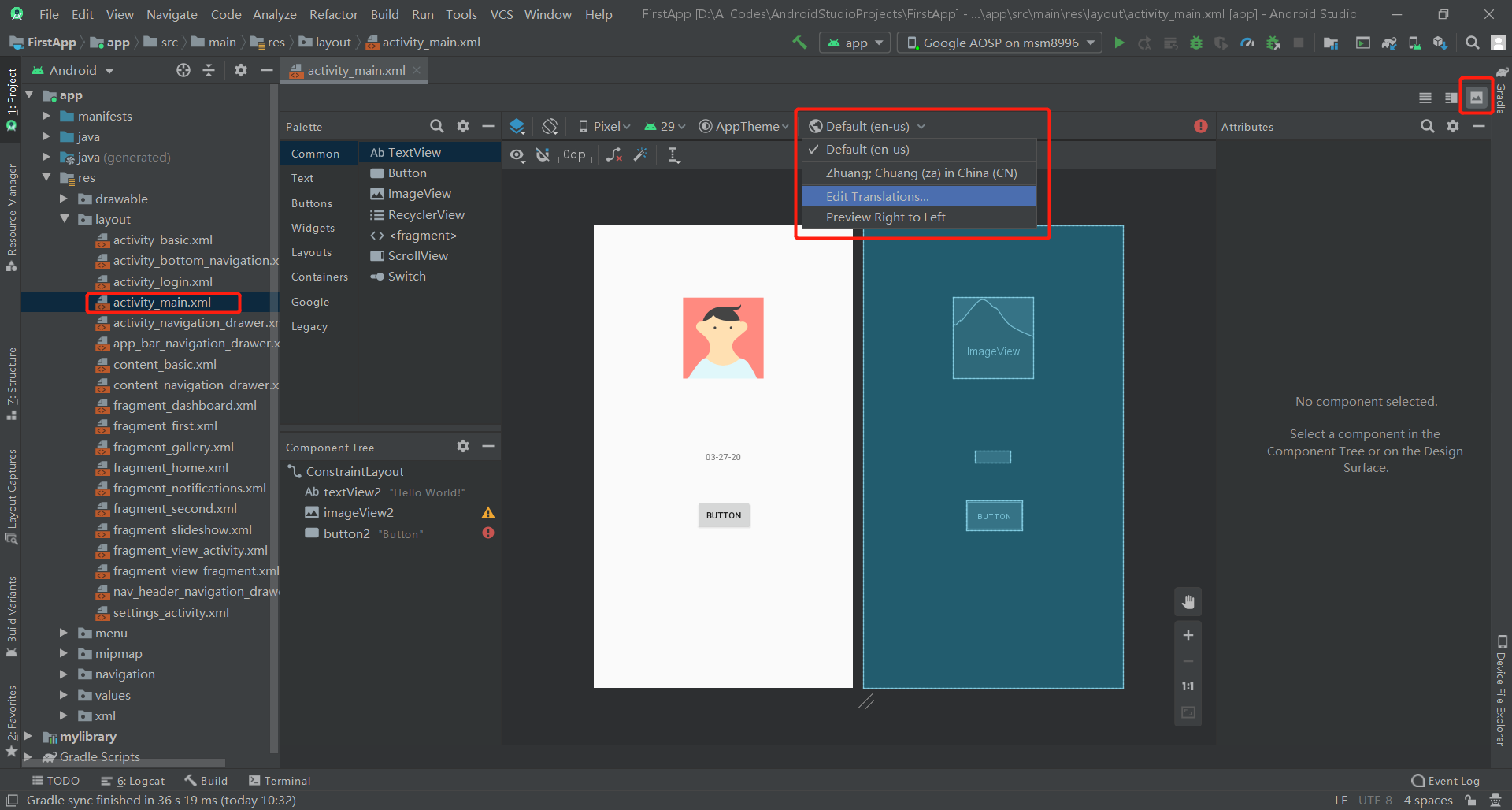Switch to activity_main.xml editor tab
This screenshot has width=1512, height=810.
coord(355,70)
